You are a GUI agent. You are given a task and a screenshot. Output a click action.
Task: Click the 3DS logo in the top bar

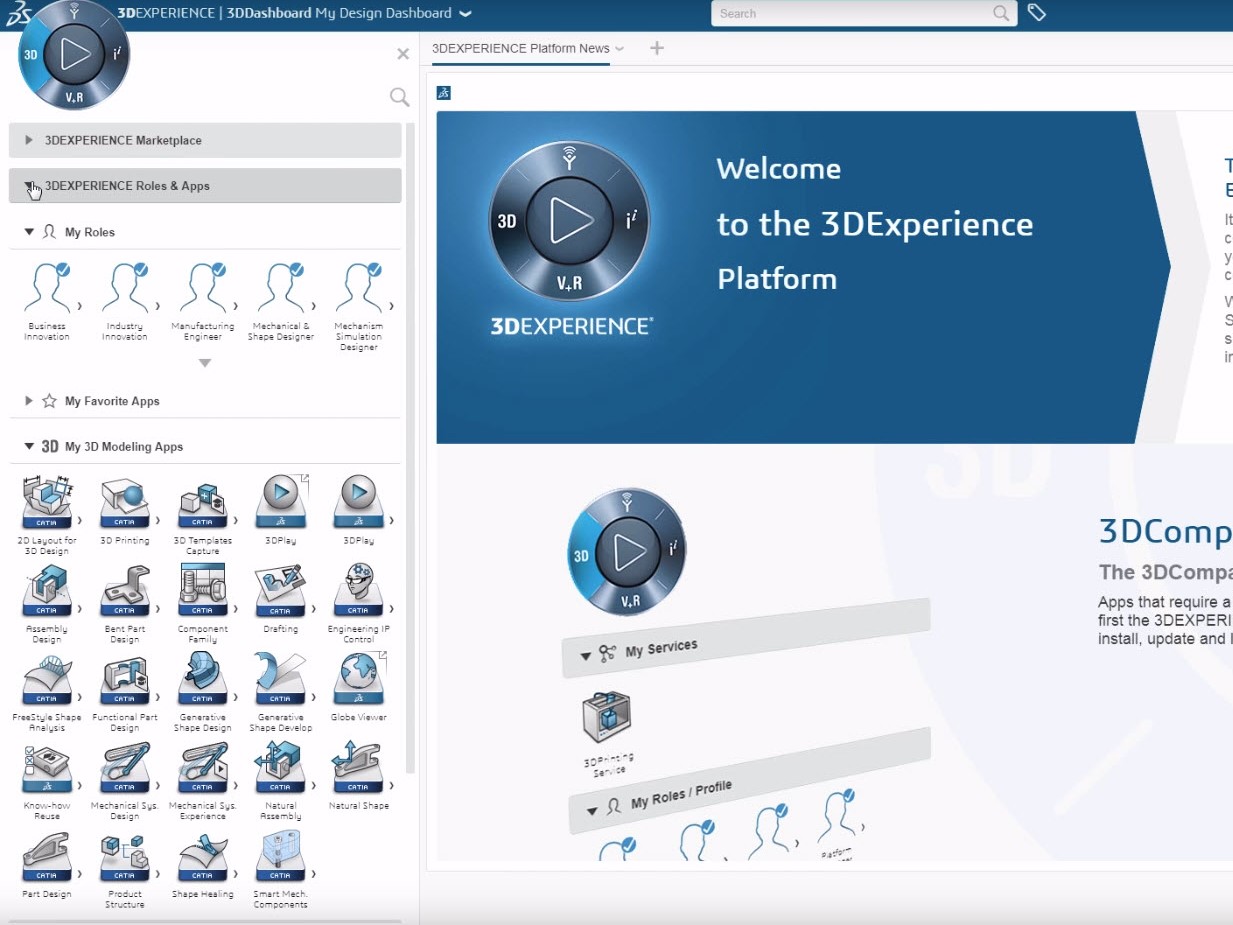pos(20,12)
